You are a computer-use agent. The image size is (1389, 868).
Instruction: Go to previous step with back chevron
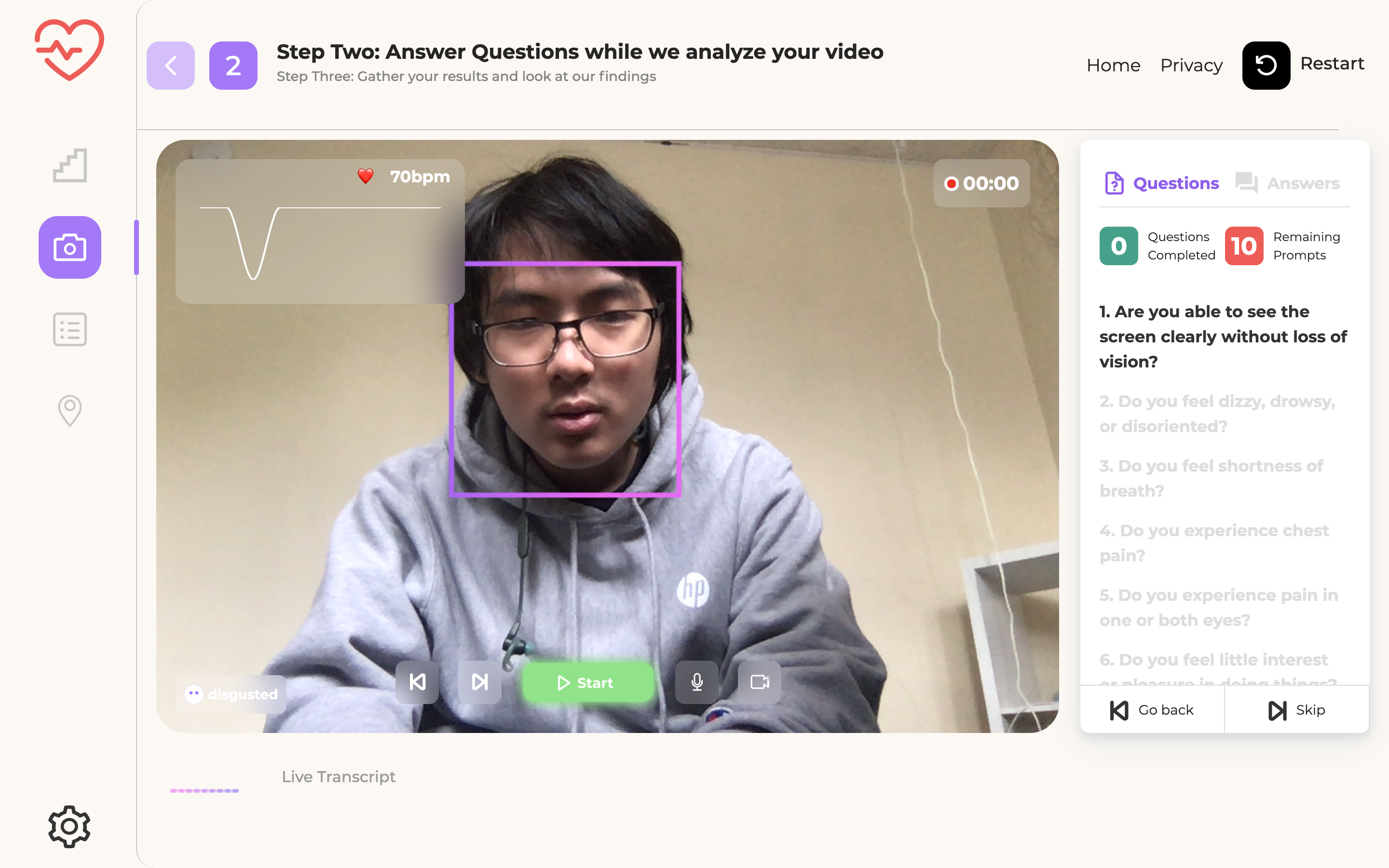170,65
